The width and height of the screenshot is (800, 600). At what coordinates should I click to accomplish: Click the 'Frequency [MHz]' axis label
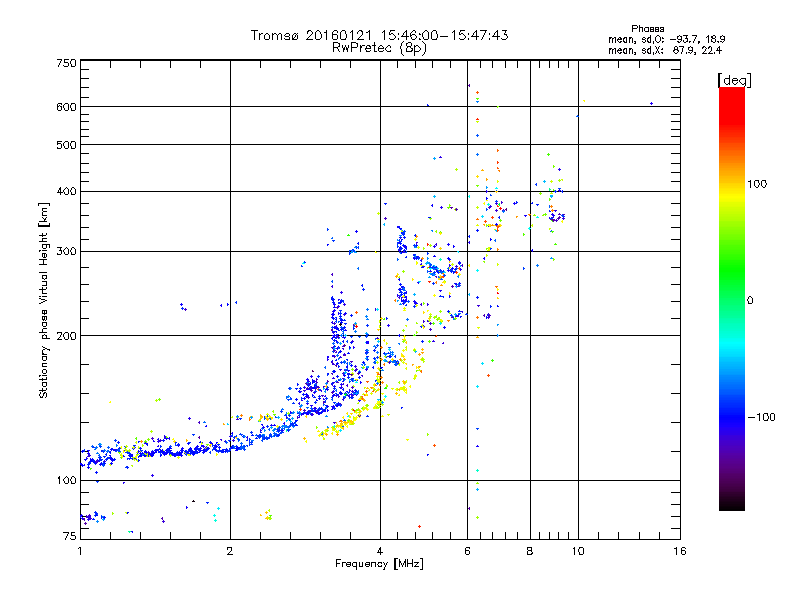[x=379, y=564]
